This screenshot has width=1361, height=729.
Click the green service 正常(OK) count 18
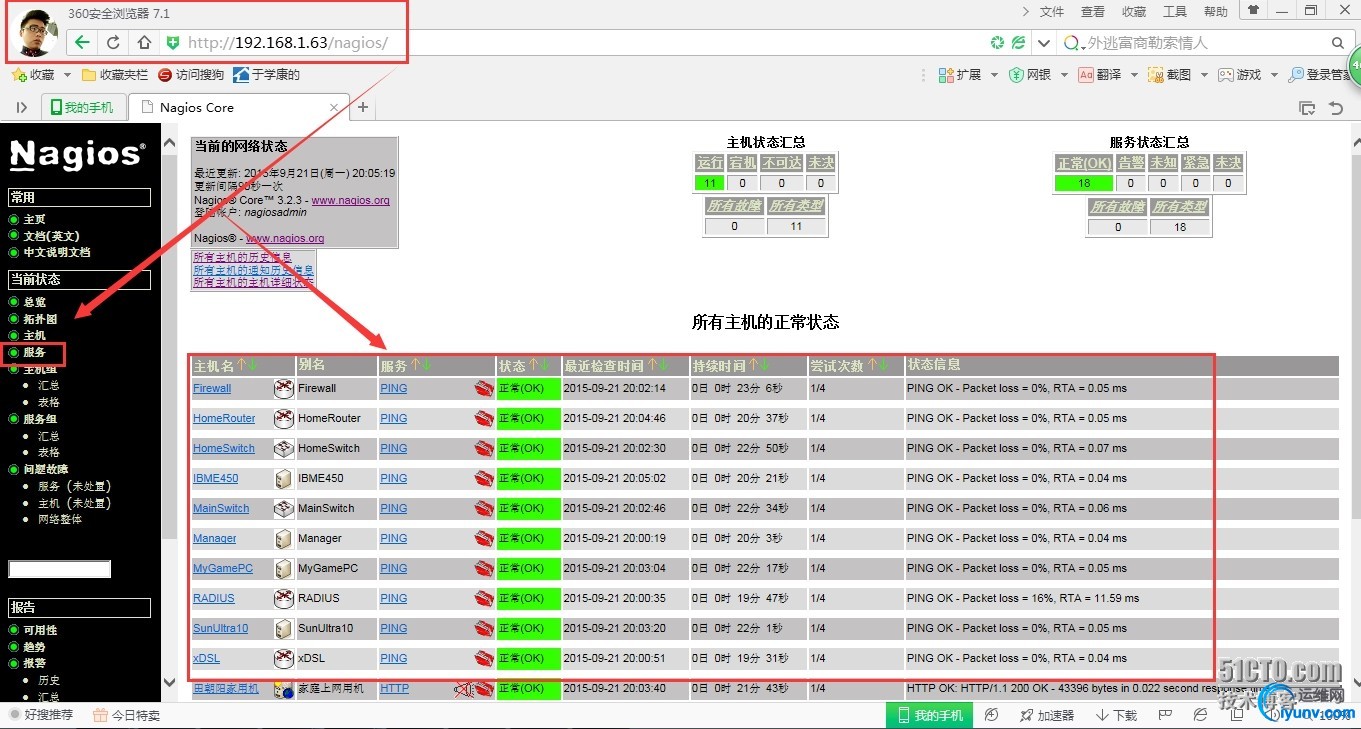pyautogui.click(x=1084, y=183)
